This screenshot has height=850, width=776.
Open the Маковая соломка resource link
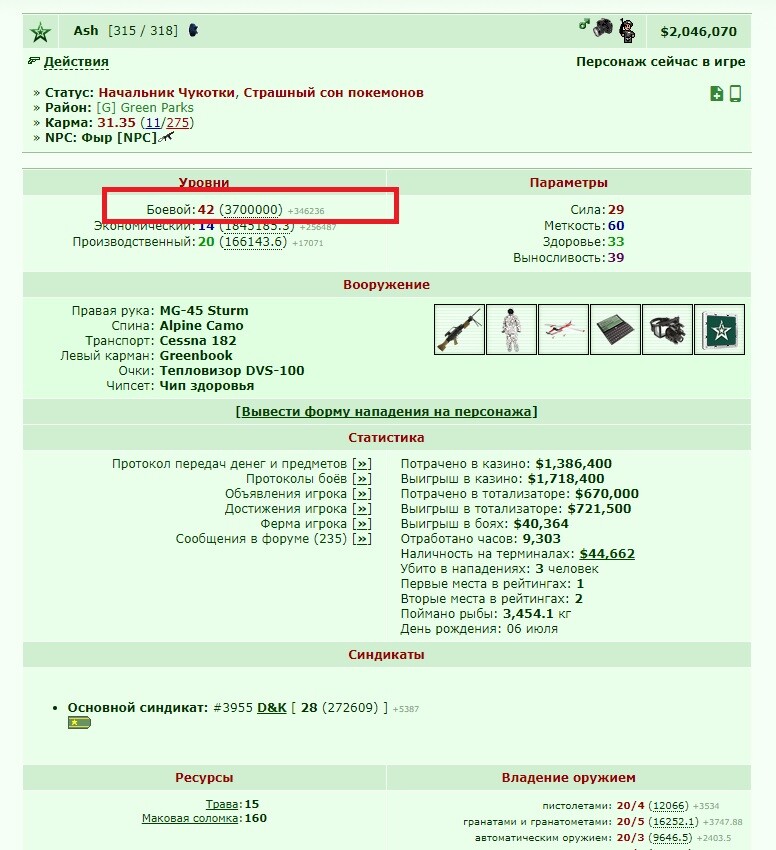click(x=190, y=819)
